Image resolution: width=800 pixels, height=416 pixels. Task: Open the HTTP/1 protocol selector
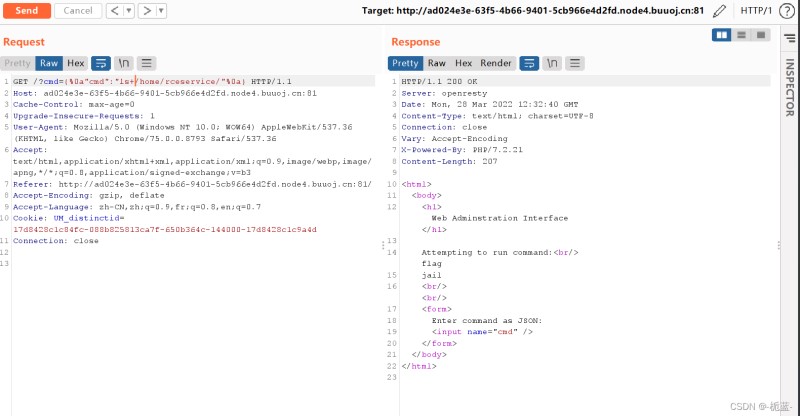757,11
